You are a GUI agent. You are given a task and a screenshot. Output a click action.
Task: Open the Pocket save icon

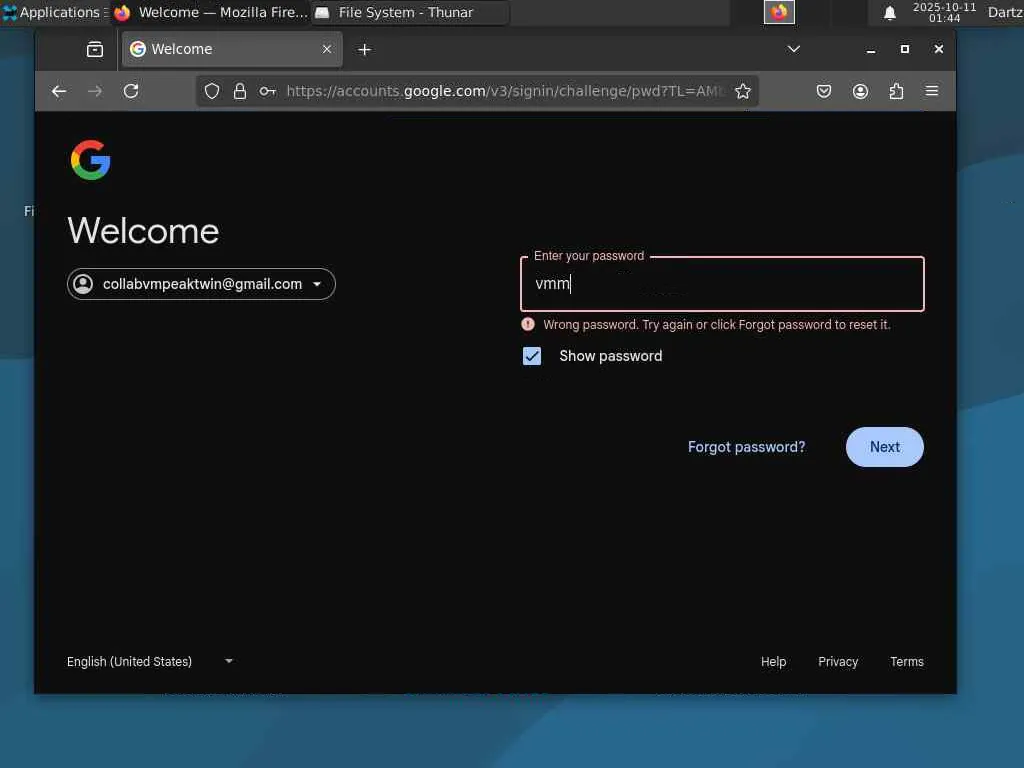824,91
